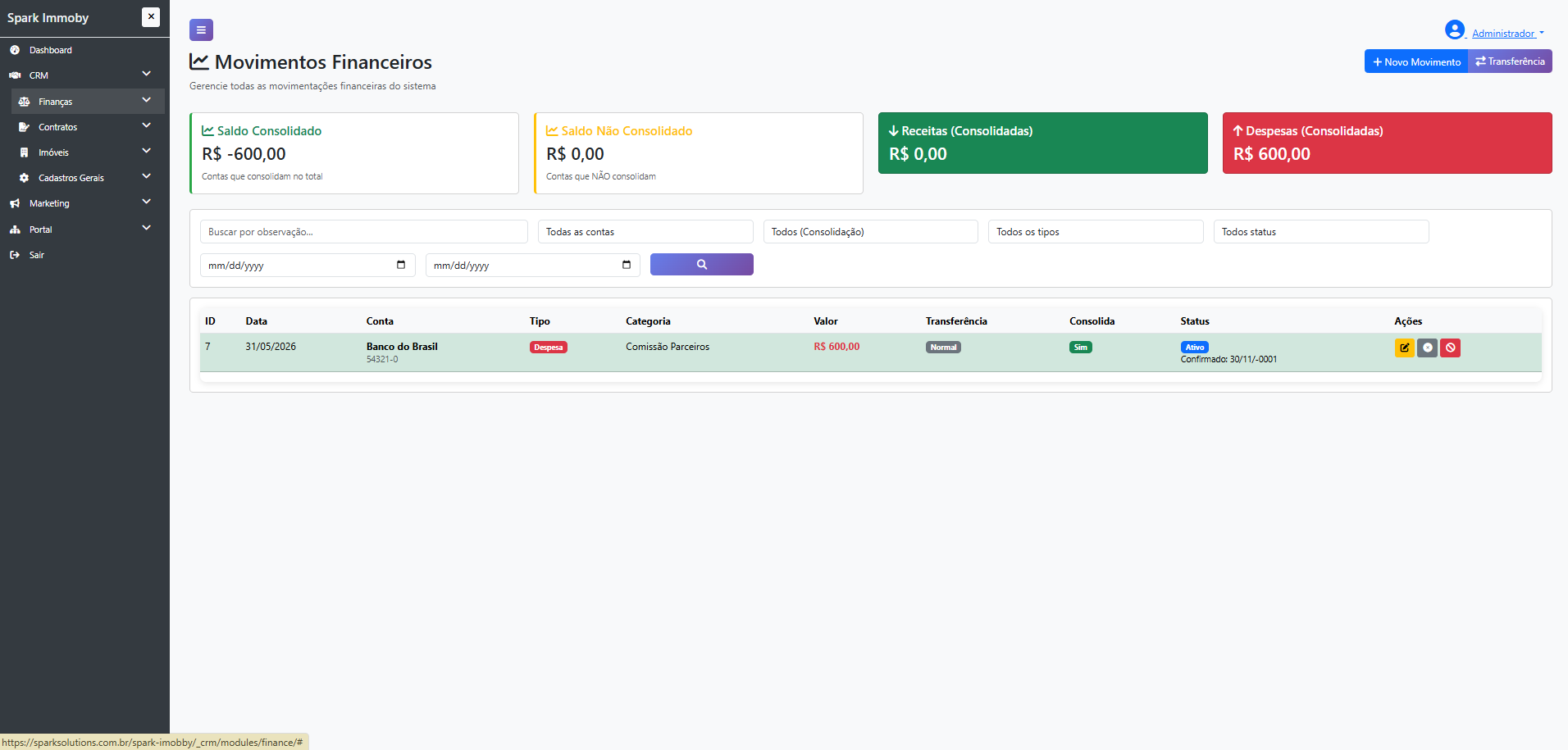Click the Novo Movimento button

tap(1416, 61)
